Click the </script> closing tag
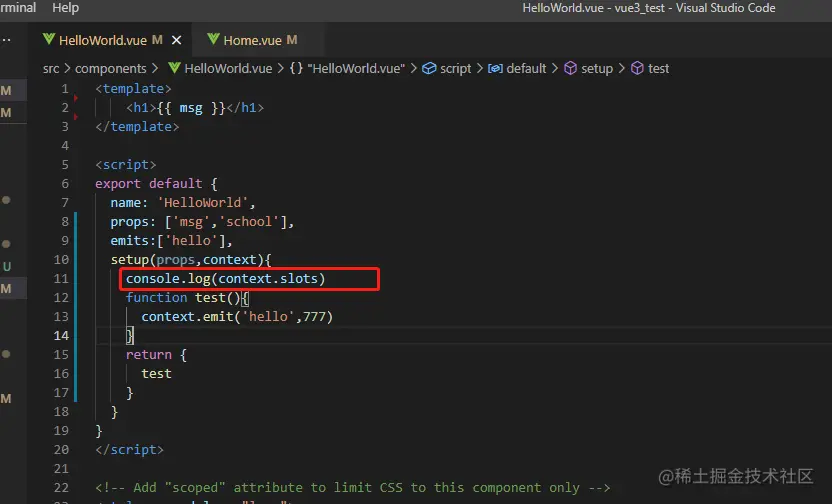The width and height of the screenshot is (832, 504). click(129, 450)
